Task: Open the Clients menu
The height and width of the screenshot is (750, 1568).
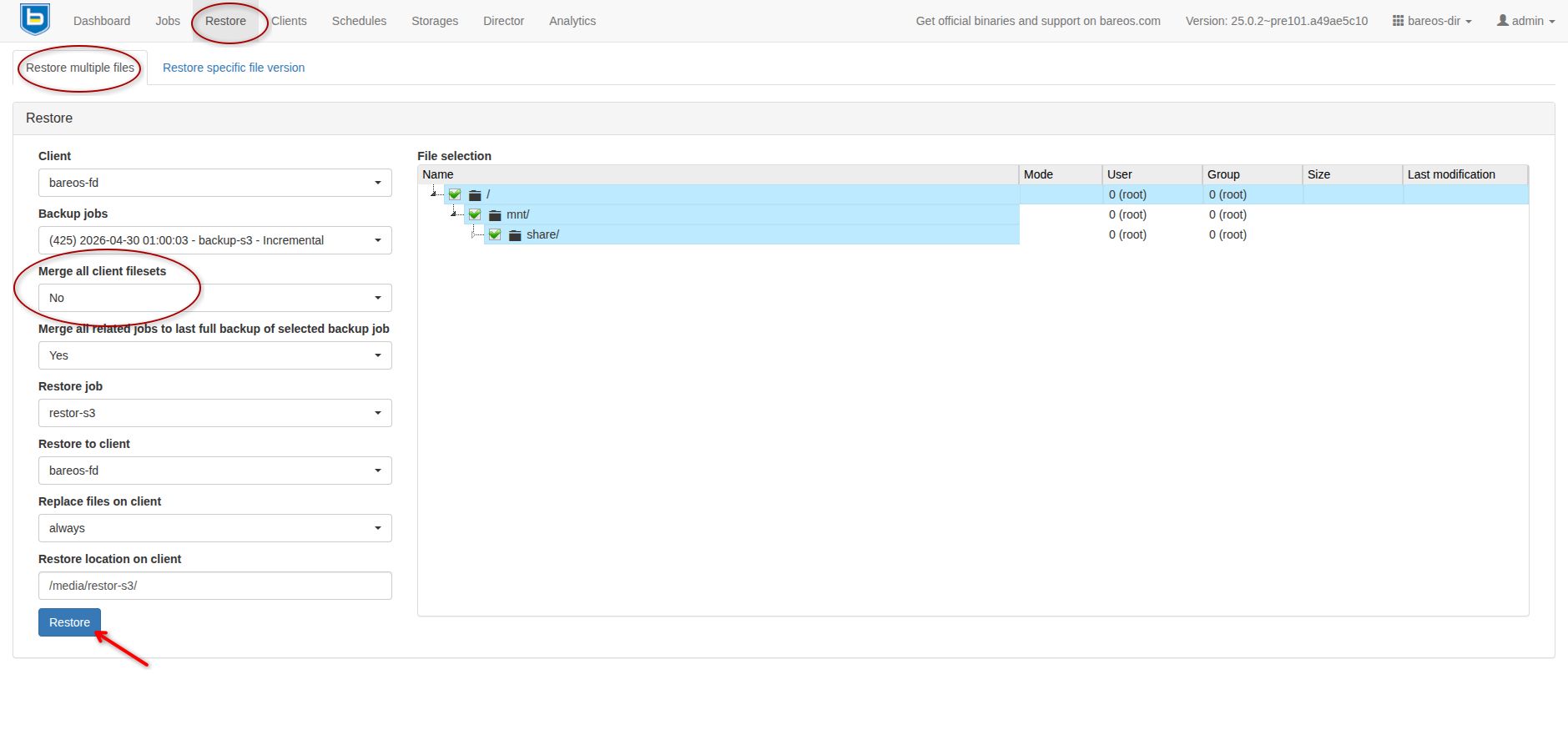Action: click(x=289, y=21)
